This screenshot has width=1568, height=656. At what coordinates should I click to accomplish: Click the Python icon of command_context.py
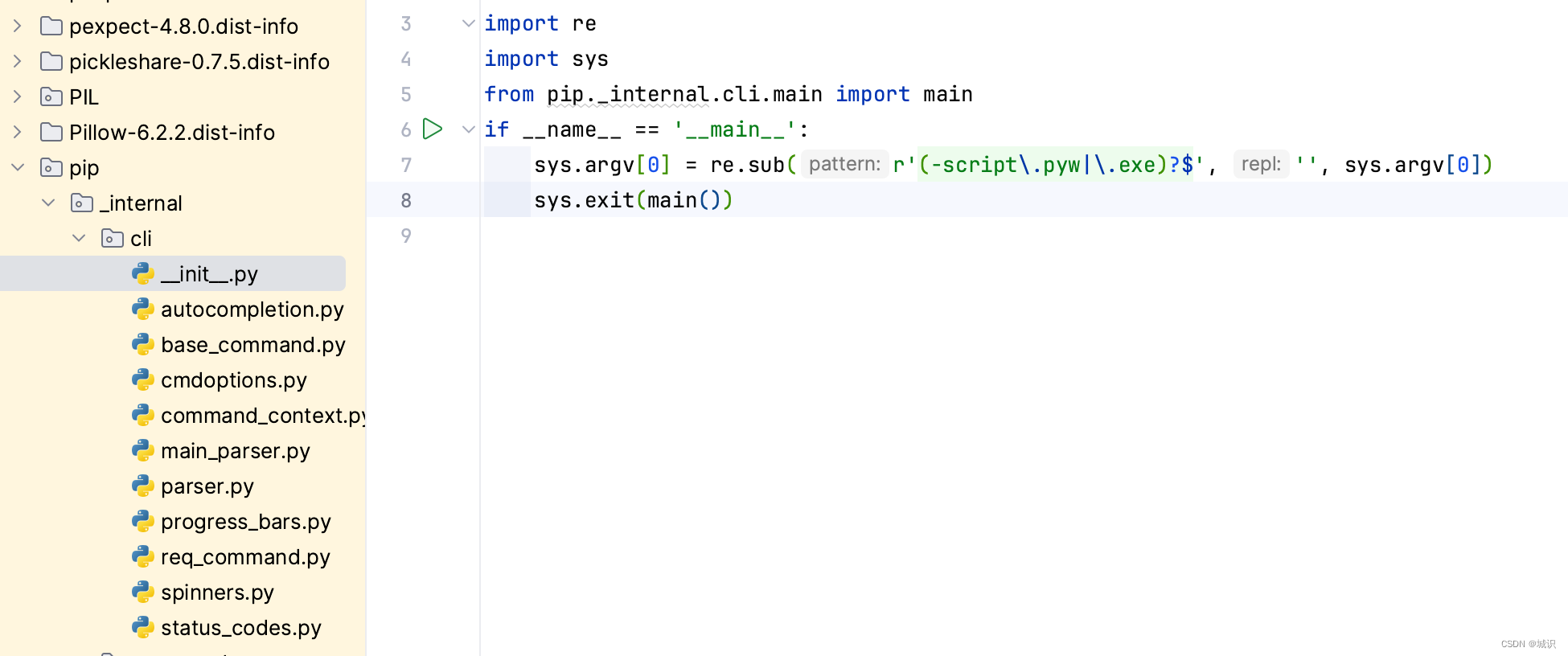click(x=143, y=416)
